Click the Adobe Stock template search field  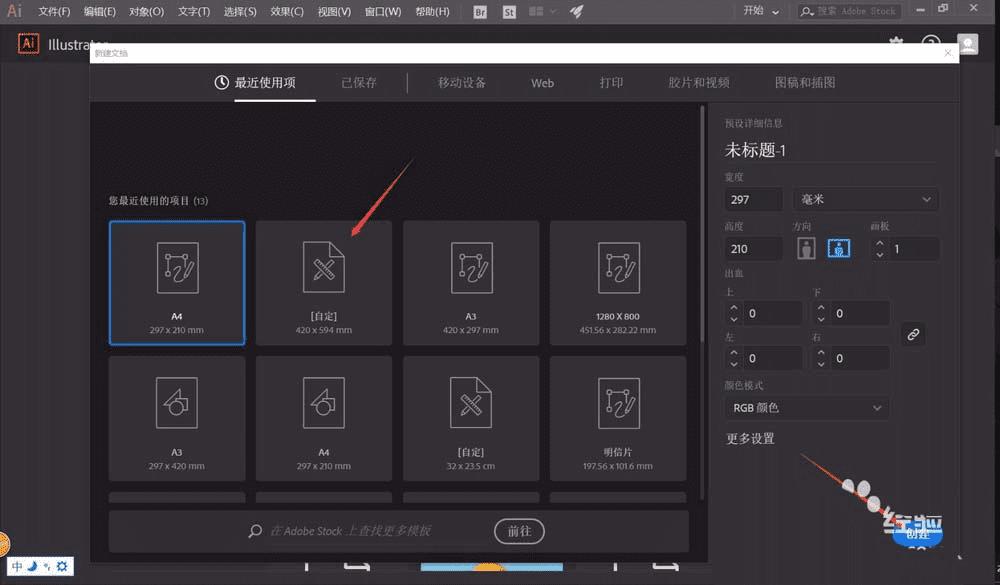click(351, 531)
